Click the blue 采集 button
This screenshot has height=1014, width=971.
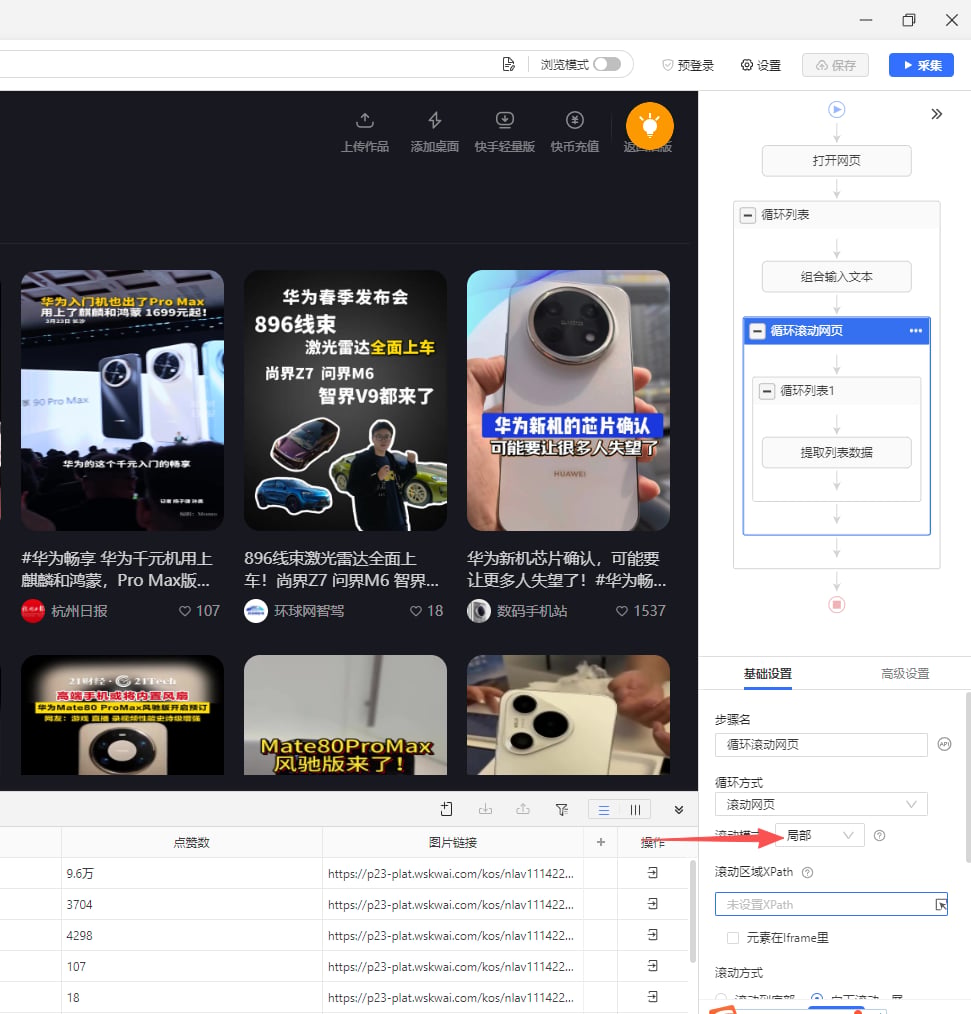tap(921, 65)
